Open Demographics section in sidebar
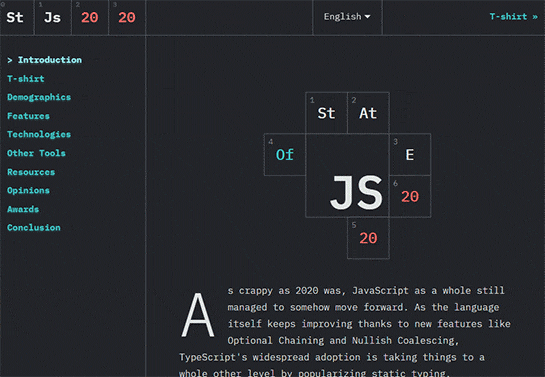This screenshot has width=545, height=377. coord(39,97)
